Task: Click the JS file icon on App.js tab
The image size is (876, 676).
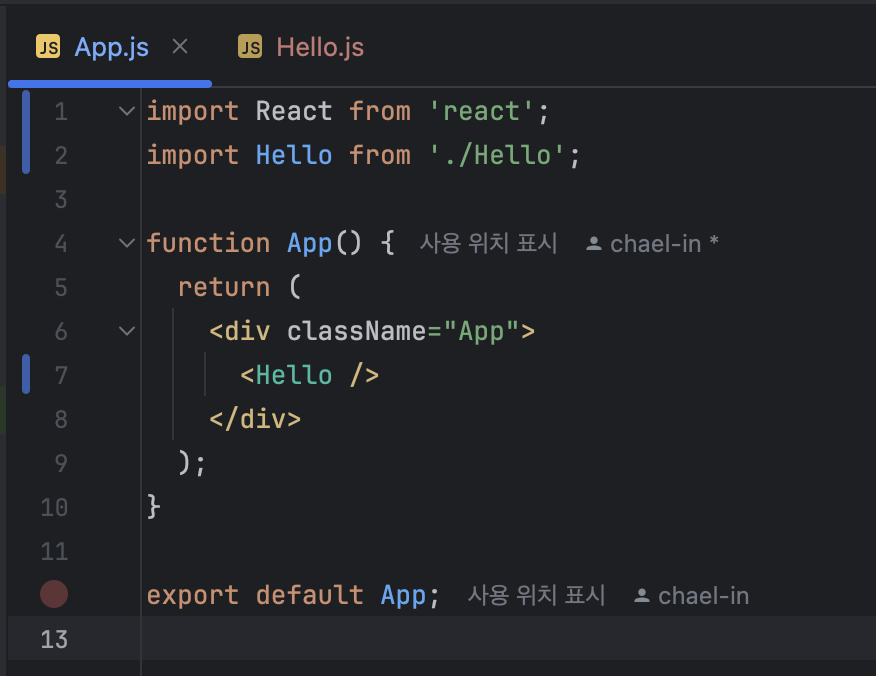Action: 48,46
